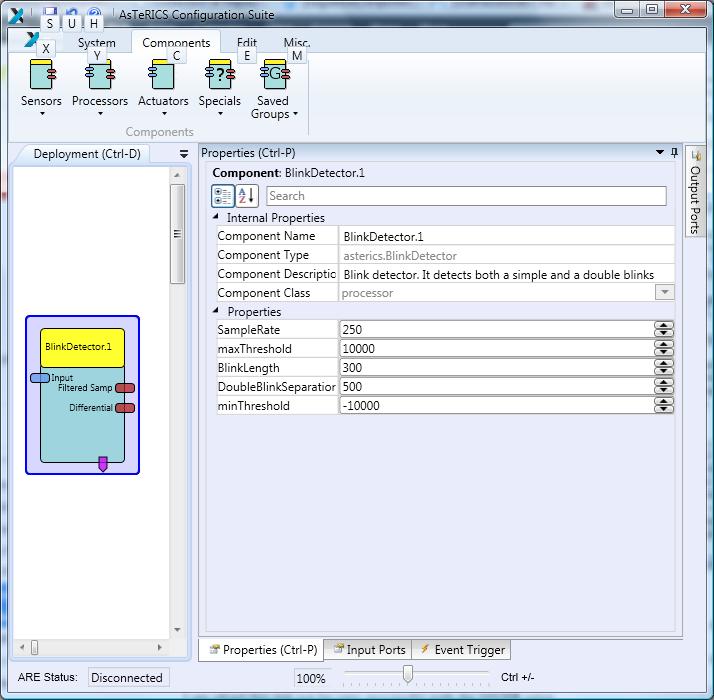Switch to the Event Trigger tab
The image size is (714, 700).
pos(462,649)
